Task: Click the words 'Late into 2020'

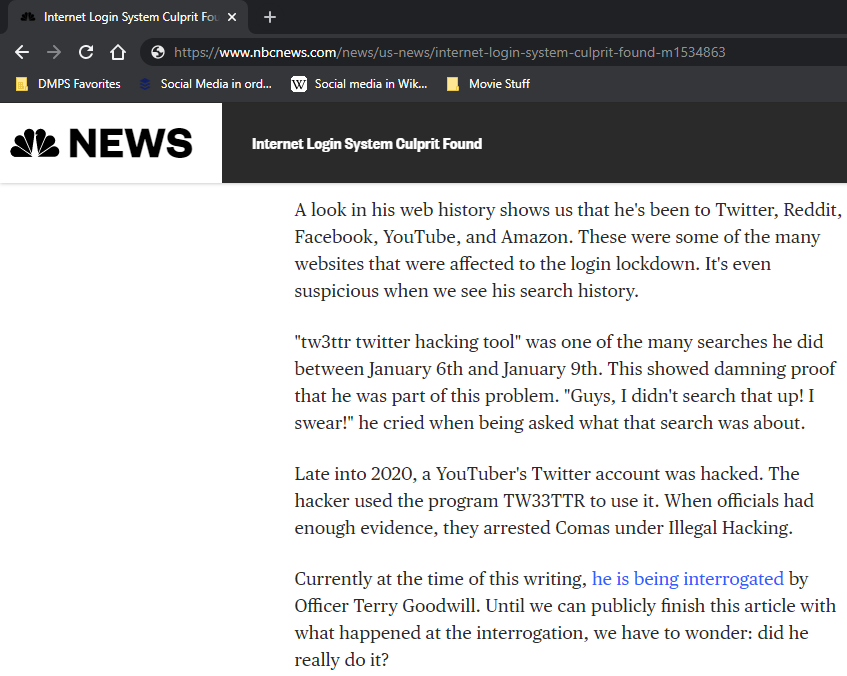Action: [x=354, y=474]
